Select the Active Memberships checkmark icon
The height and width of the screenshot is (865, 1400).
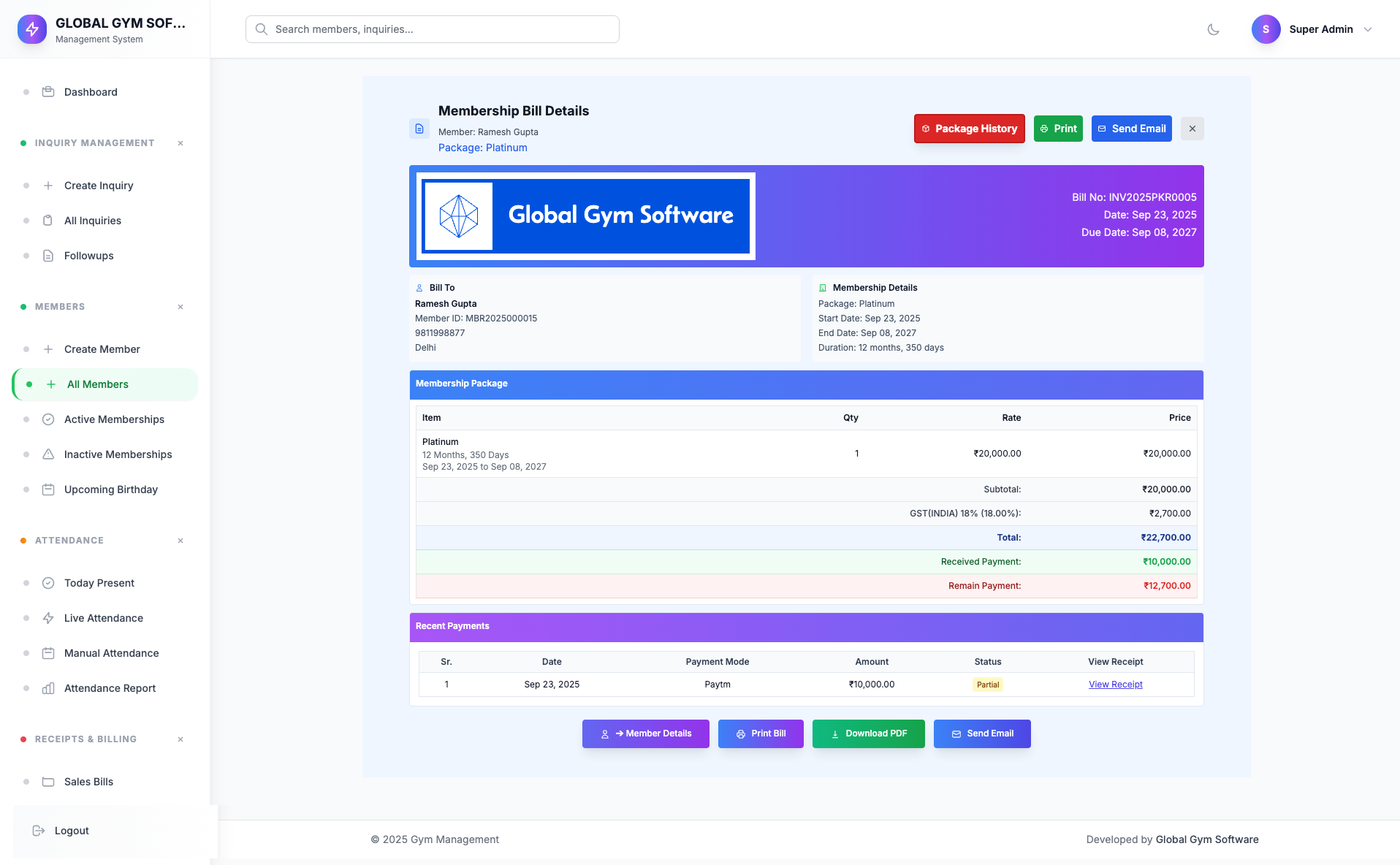coord(47,419)
